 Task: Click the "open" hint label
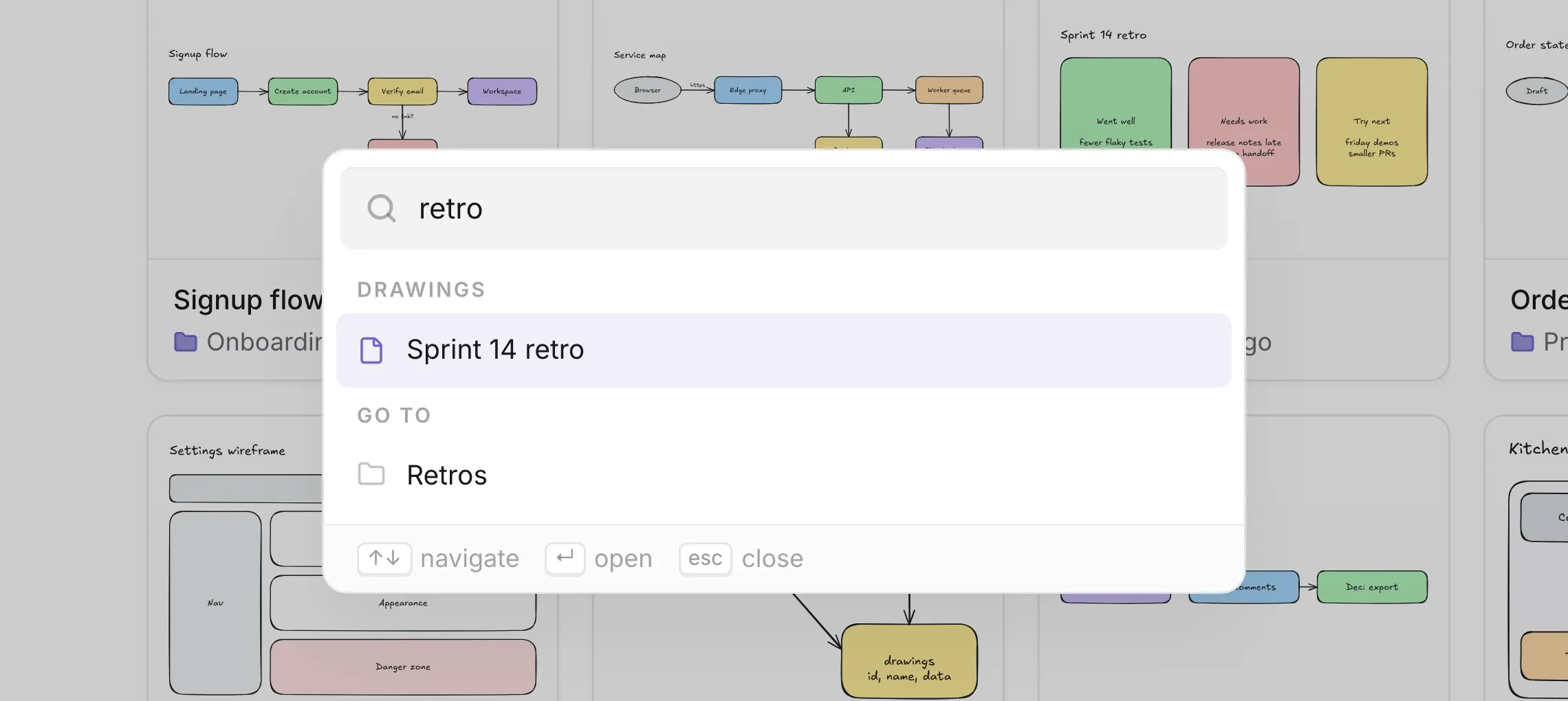tap(623, 559)
